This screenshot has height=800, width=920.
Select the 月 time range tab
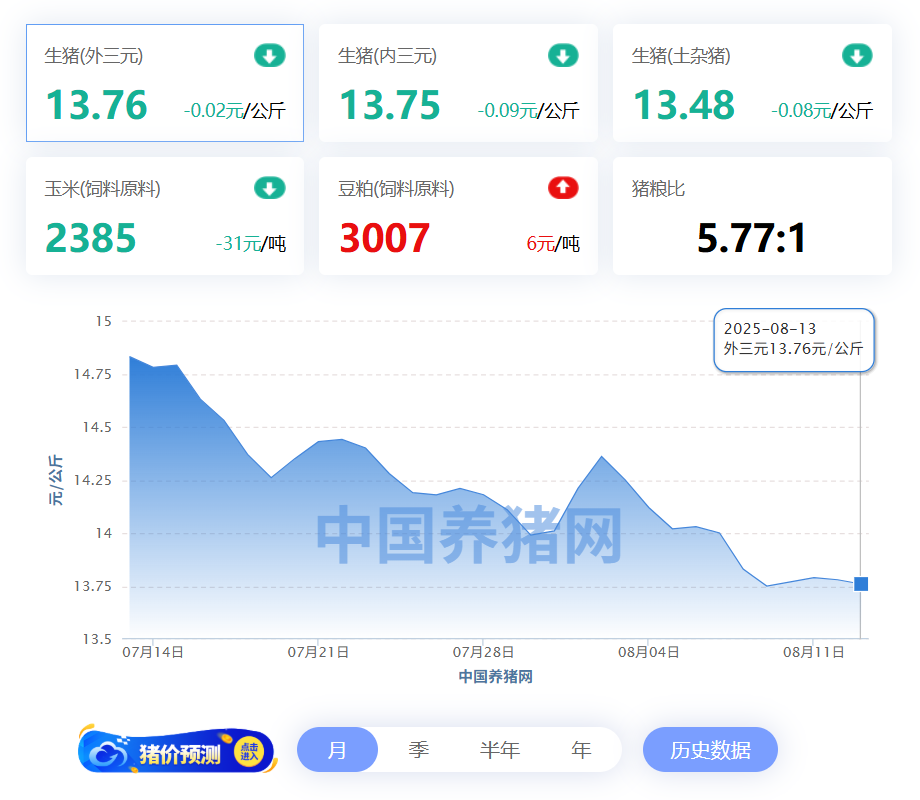point(337,750)
